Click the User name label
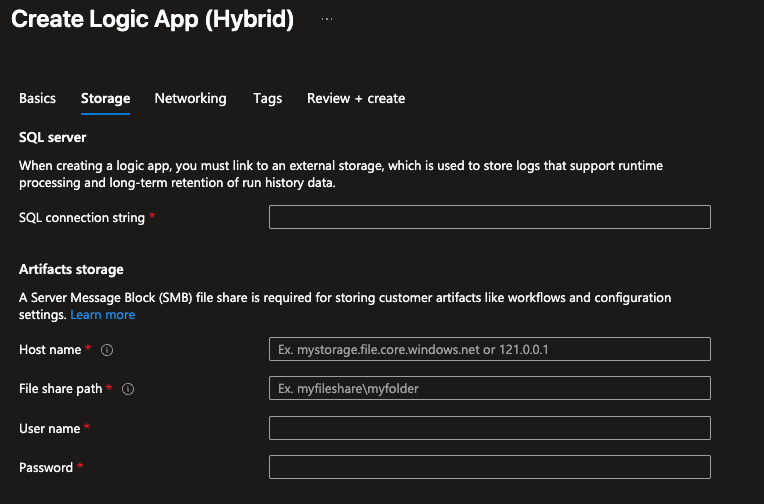The width and height of the screenshot is (764, 504). click(x=49, y=429)
